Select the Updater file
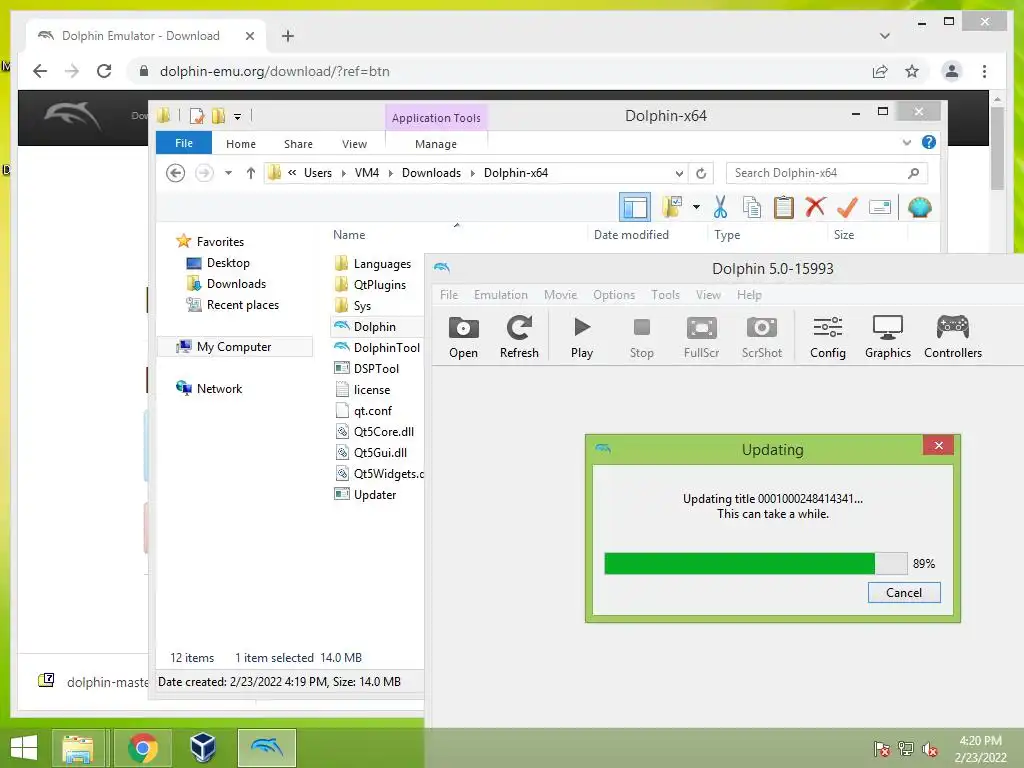The image size is (1024, 768). point(375,494)
